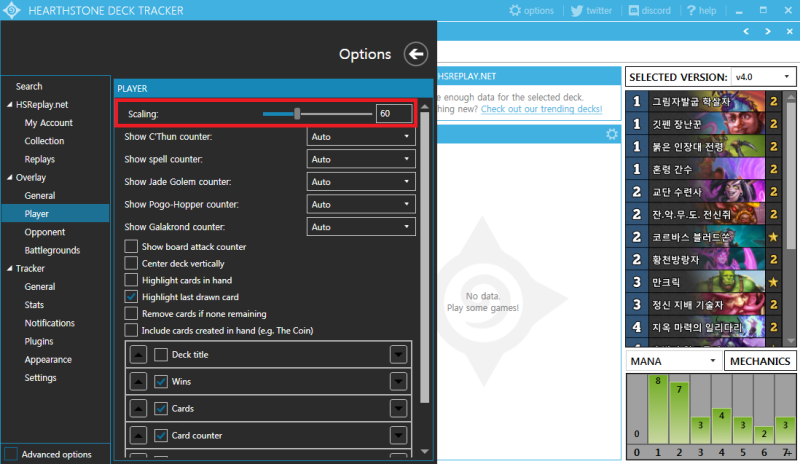
Task: Move Card counter row down
Action: coord(398,436)
